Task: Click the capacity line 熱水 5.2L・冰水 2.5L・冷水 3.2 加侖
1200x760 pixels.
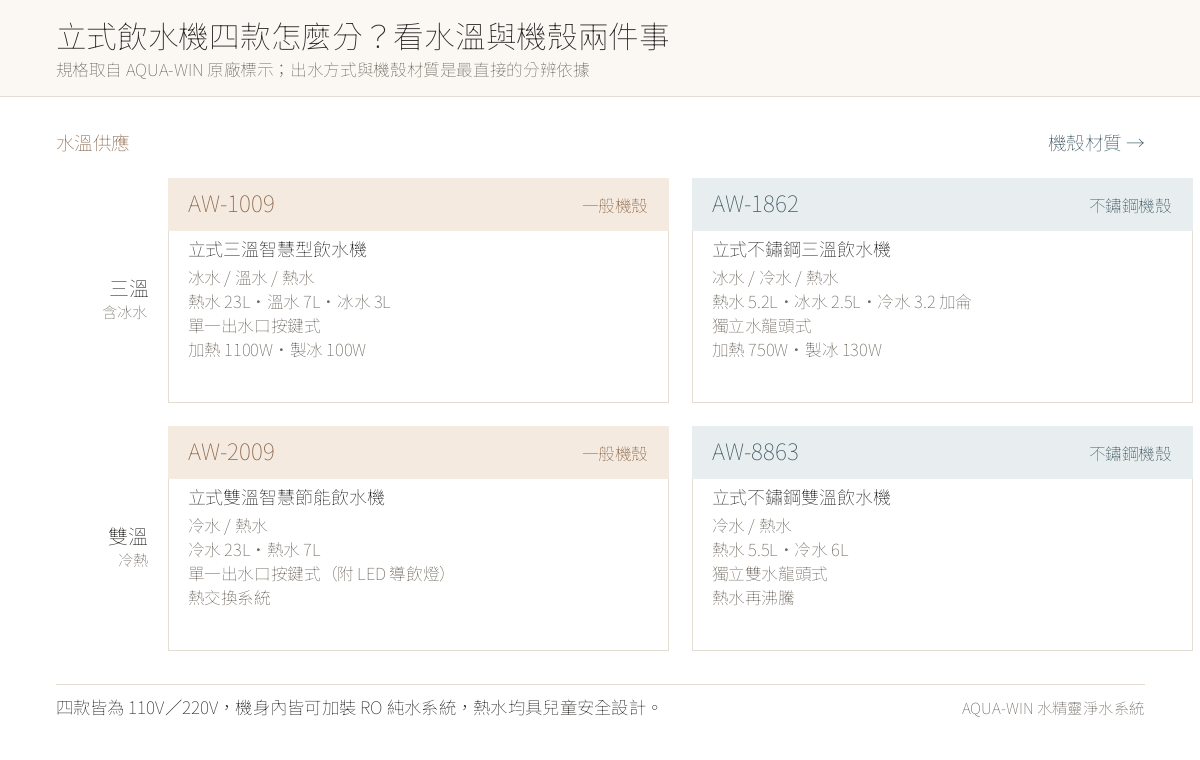Action: pos(842,302)
